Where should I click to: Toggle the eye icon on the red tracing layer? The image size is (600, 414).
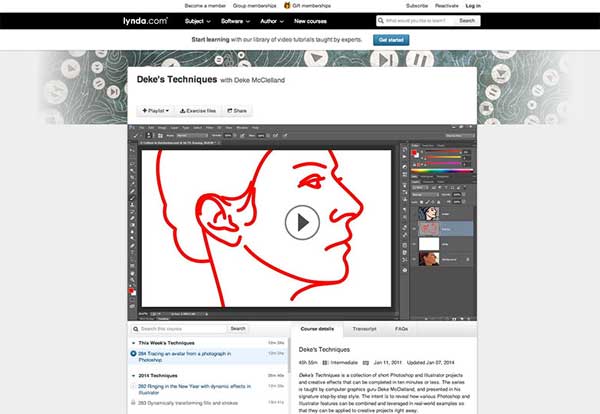point(414,229)
